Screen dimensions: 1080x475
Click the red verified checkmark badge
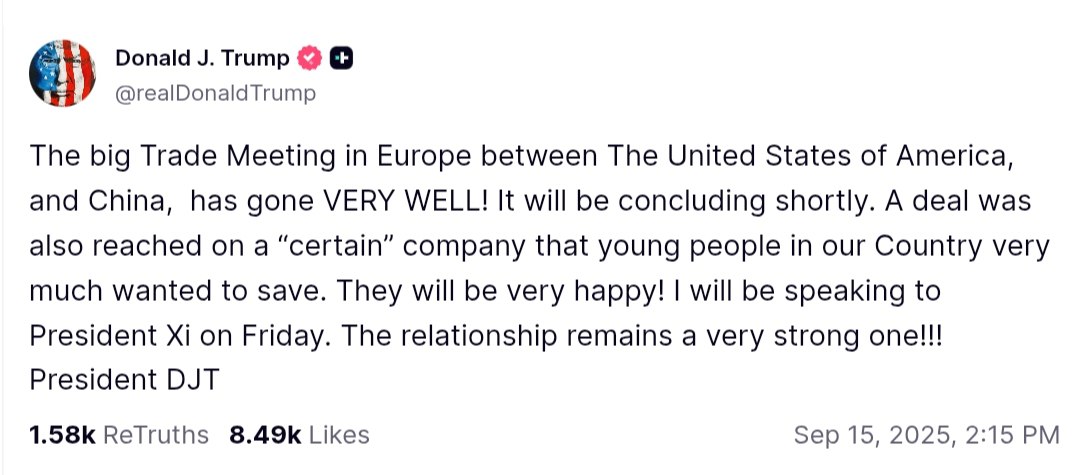(x=310, y=59)
